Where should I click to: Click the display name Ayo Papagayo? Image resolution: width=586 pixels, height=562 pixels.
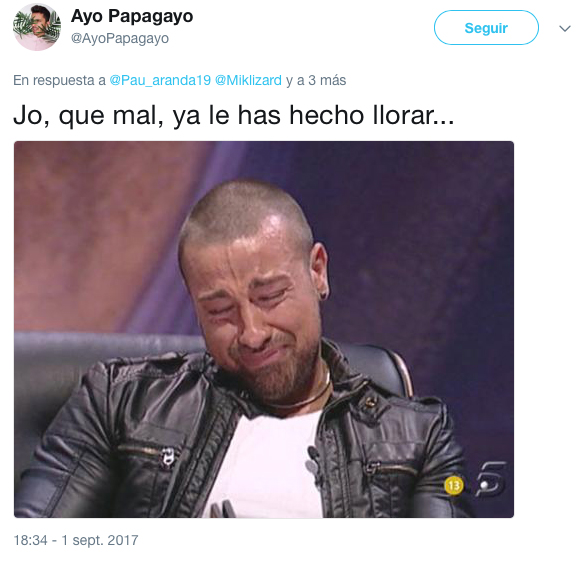pyautogui.click(x=132, y=16)
